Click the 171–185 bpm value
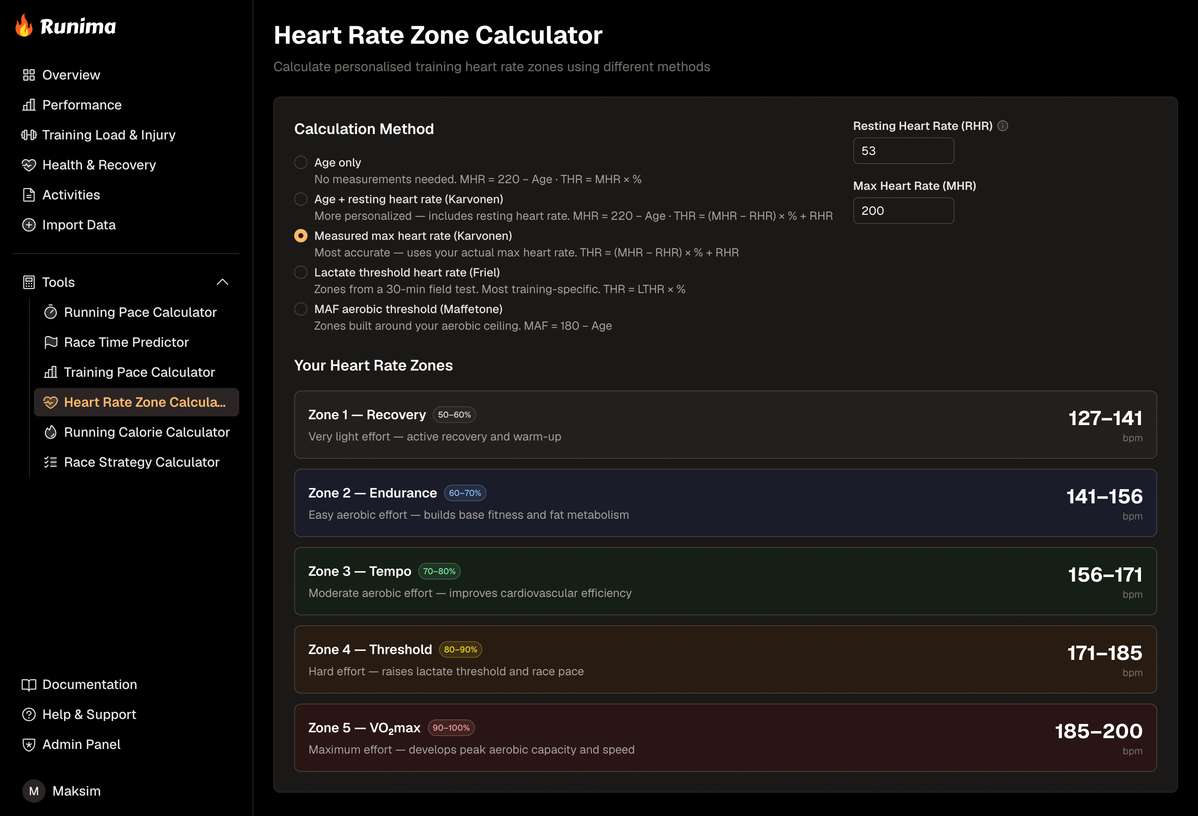This screenshot has width=1198, height=816. 1105,653
